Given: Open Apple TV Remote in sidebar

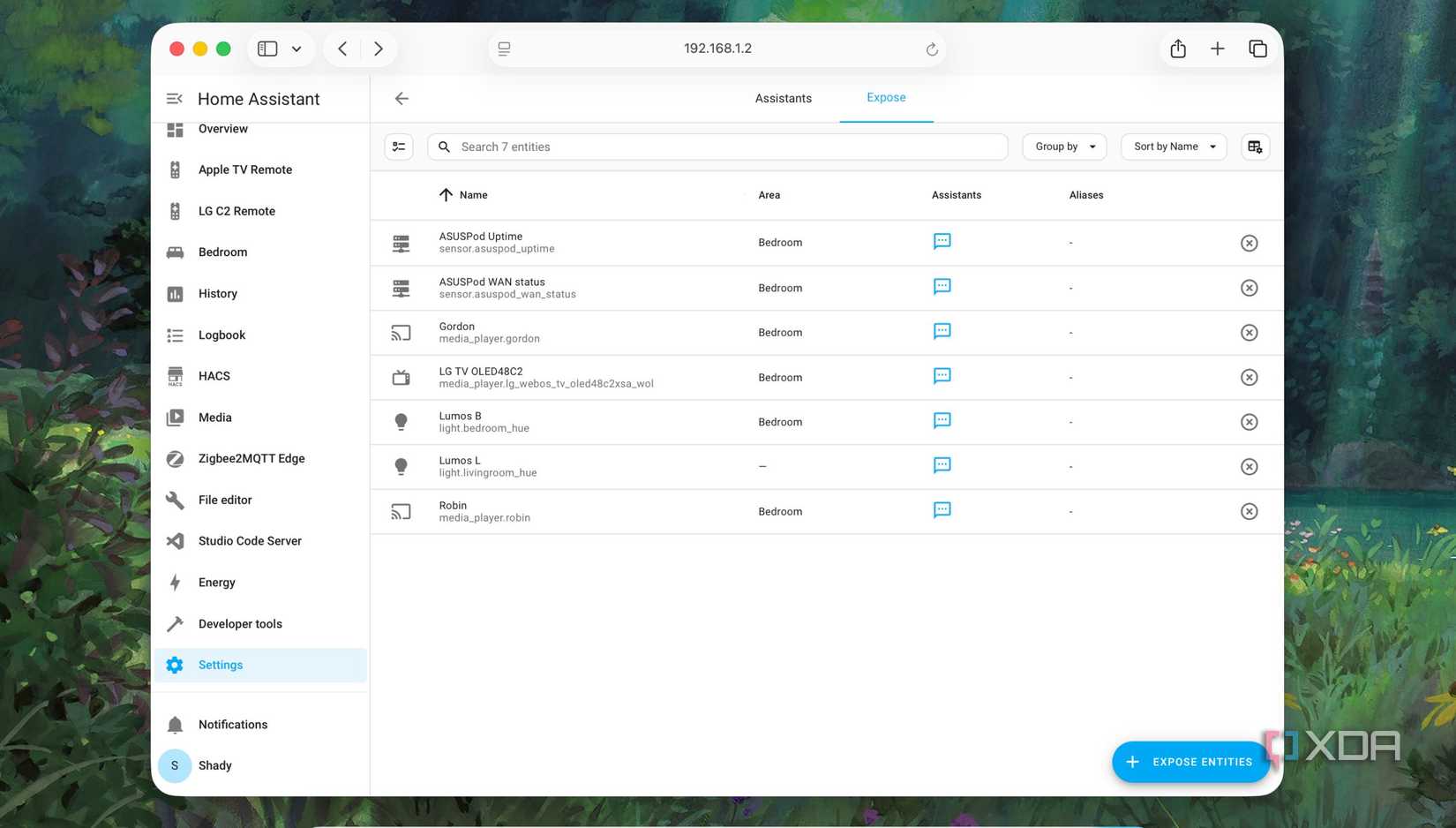Looking at the screenshot, I should pos(260,169).
